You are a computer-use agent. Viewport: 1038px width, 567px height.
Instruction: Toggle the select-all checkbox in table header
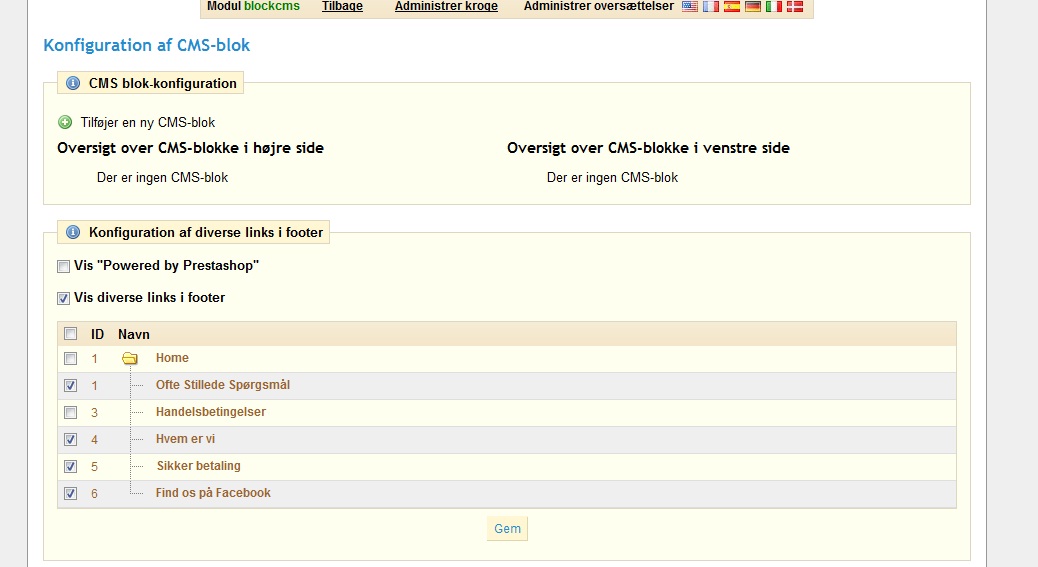[70, 334]
